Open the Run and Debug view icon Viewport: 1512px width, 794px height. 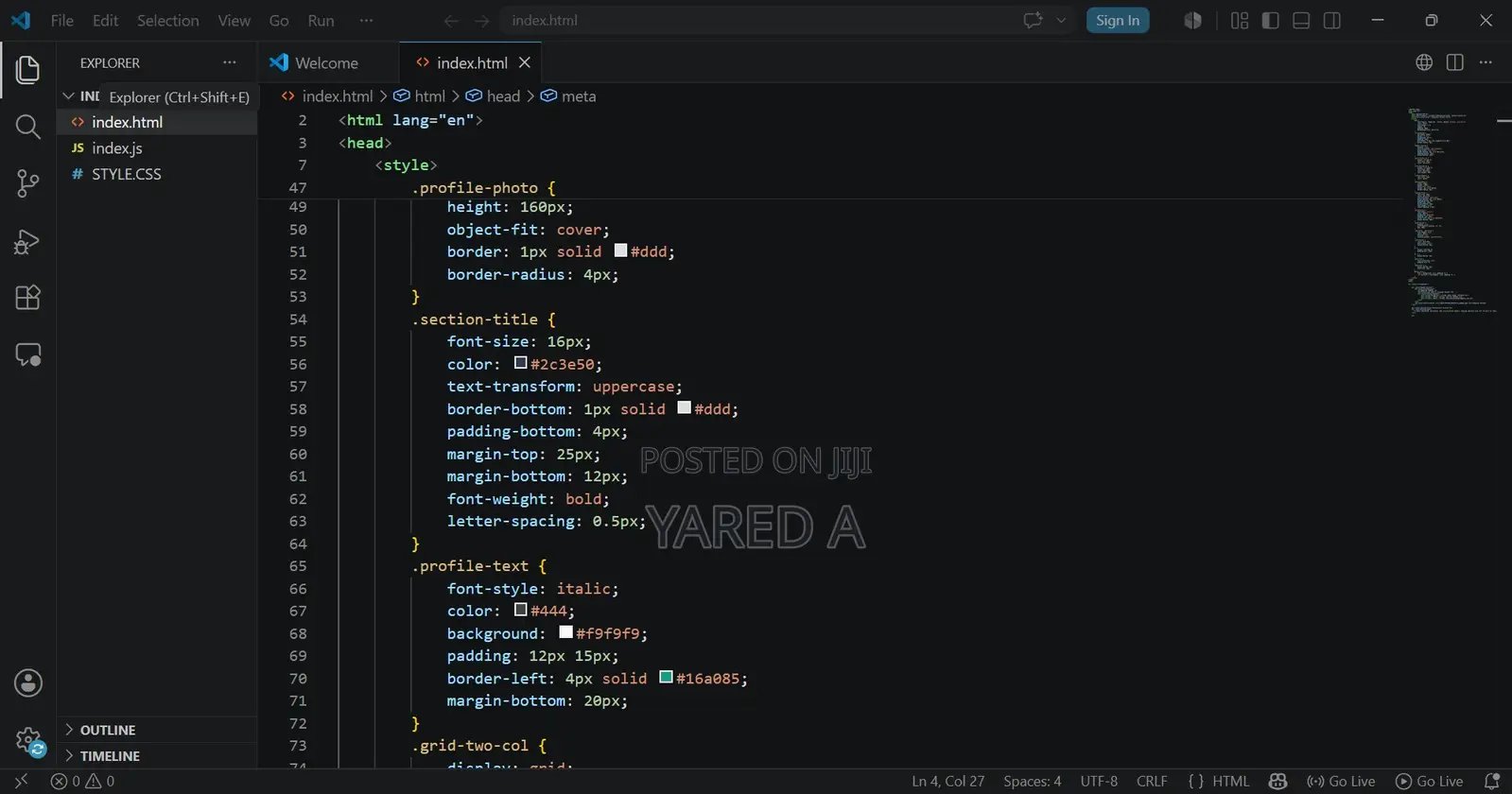coord(27,242)
